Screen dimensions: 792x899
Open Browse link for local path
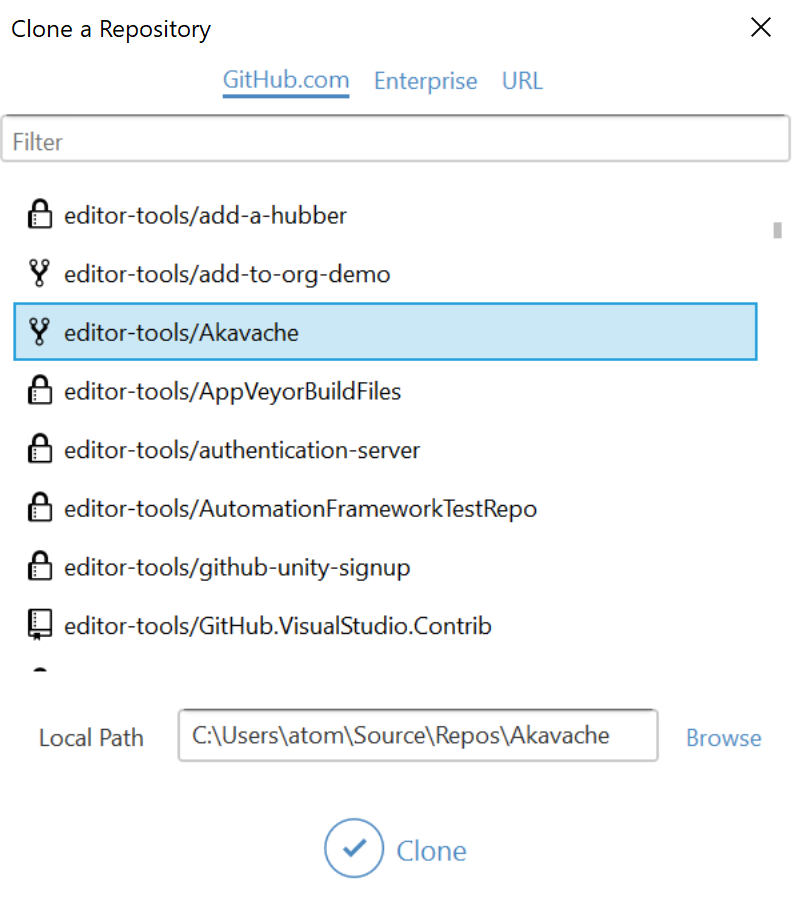pos(723,738)
